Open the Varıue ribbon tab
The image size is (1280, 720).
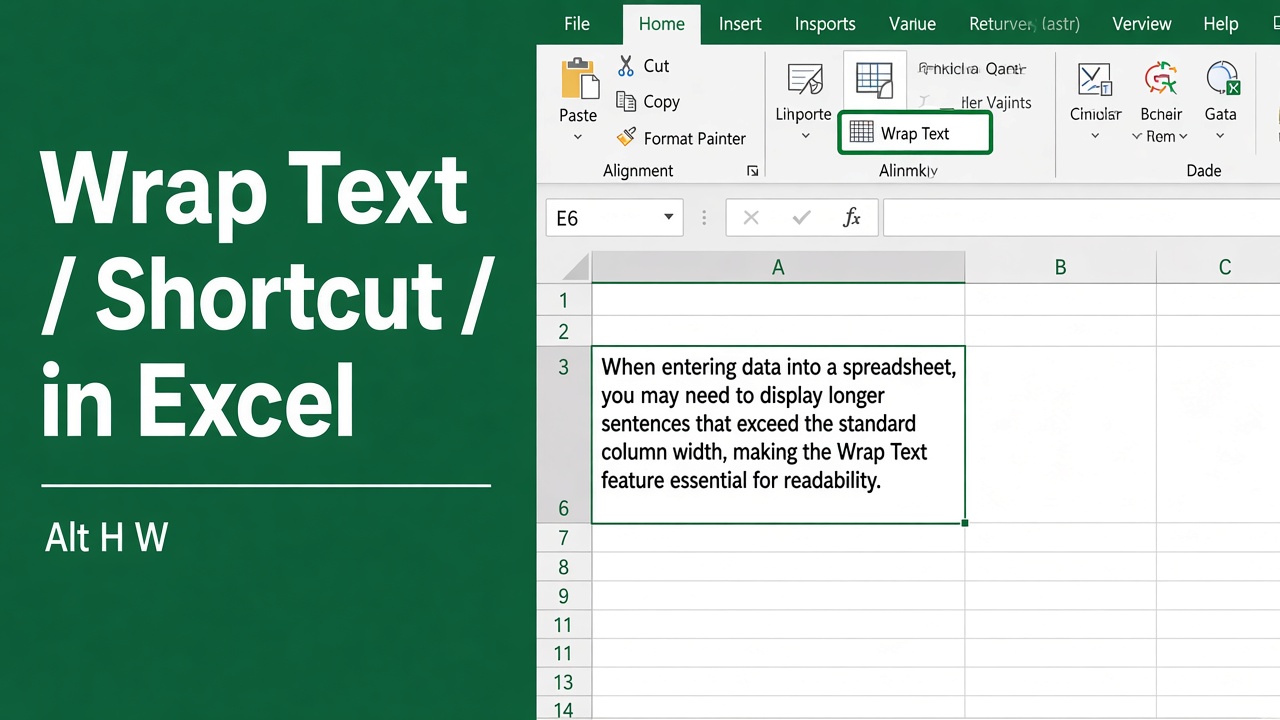[x=912, y=24]
